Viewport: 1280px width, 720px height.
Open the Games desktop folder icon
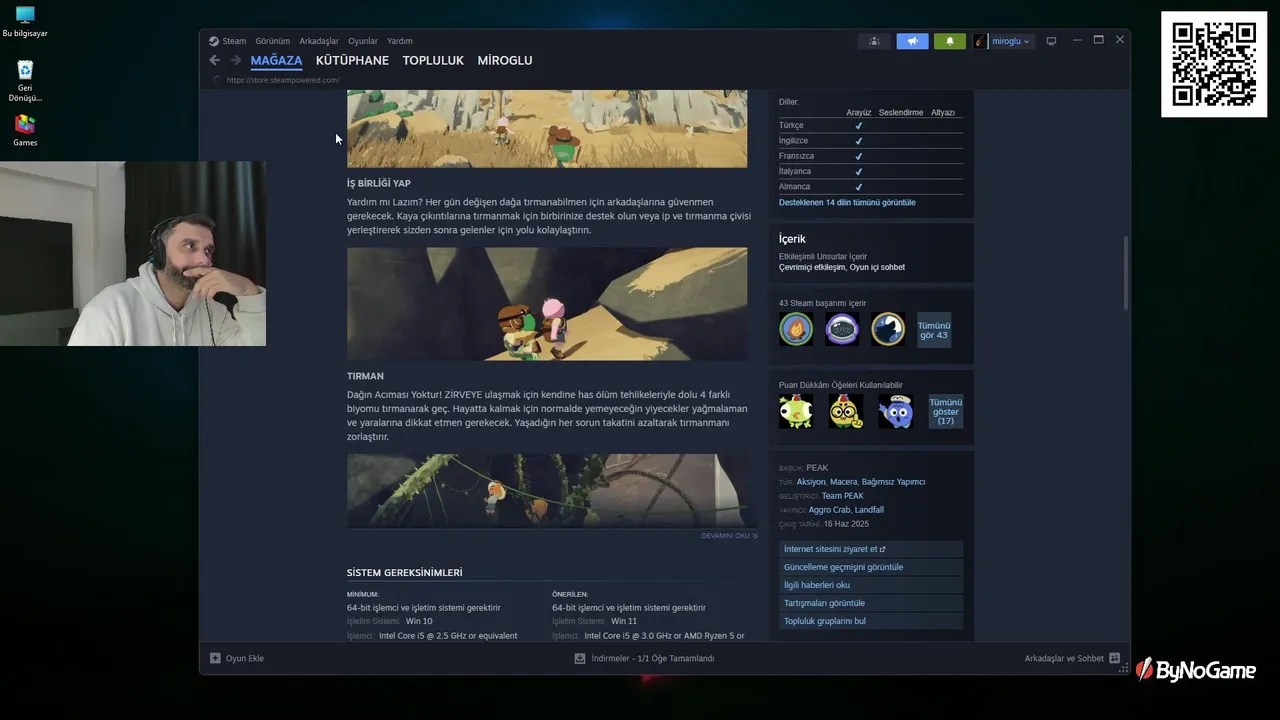click(x=25, y=131)
